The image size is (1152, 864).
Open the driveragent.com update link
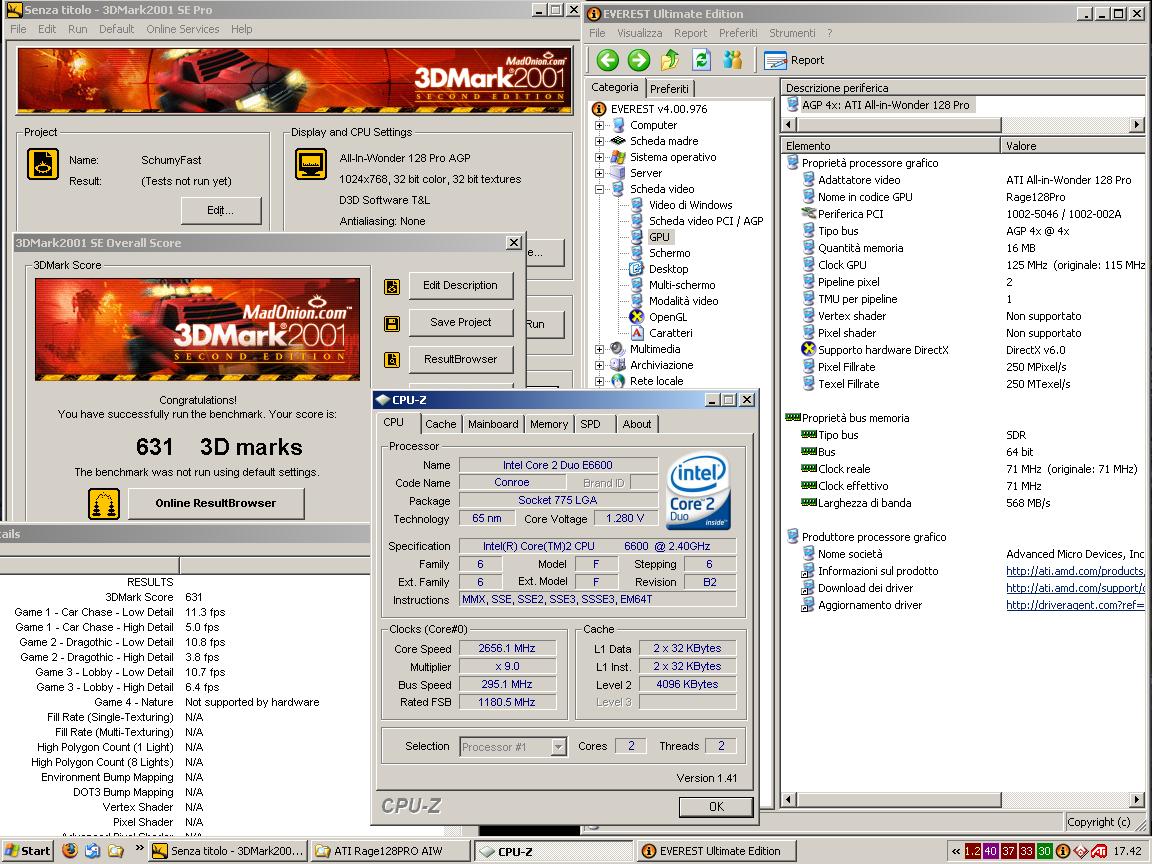click(x=1075, y=605)
